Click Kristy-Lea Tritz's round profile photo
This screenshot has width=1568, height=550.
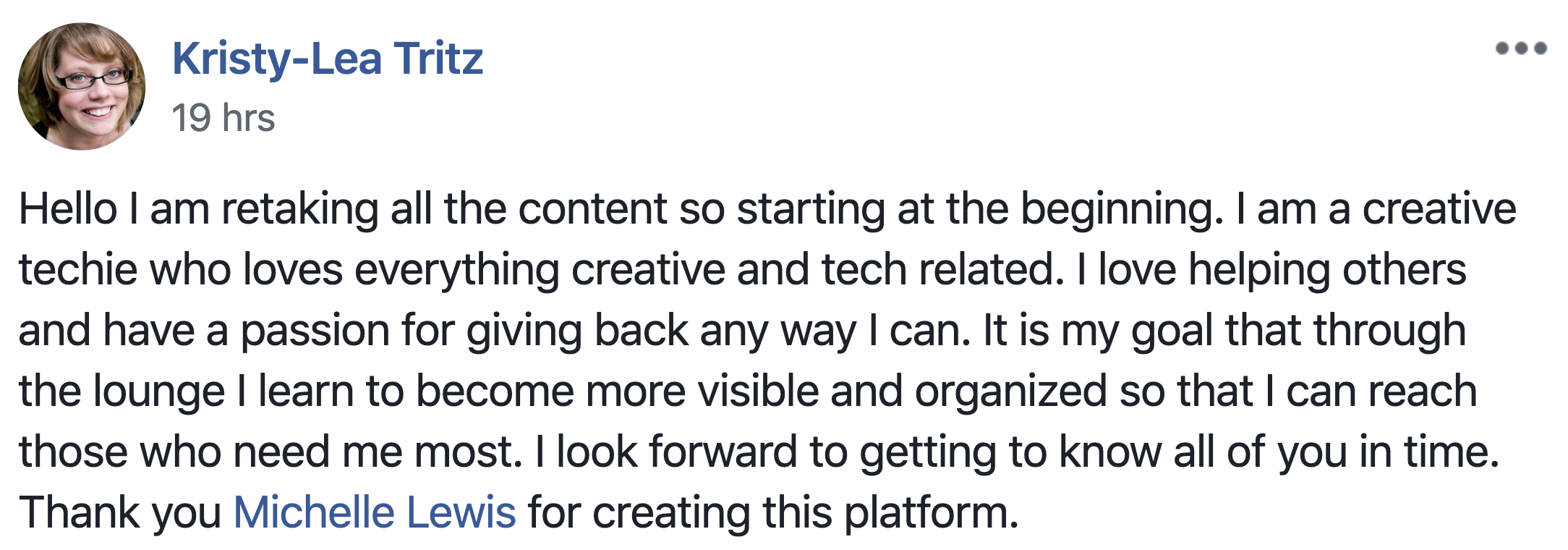(82, 86)
